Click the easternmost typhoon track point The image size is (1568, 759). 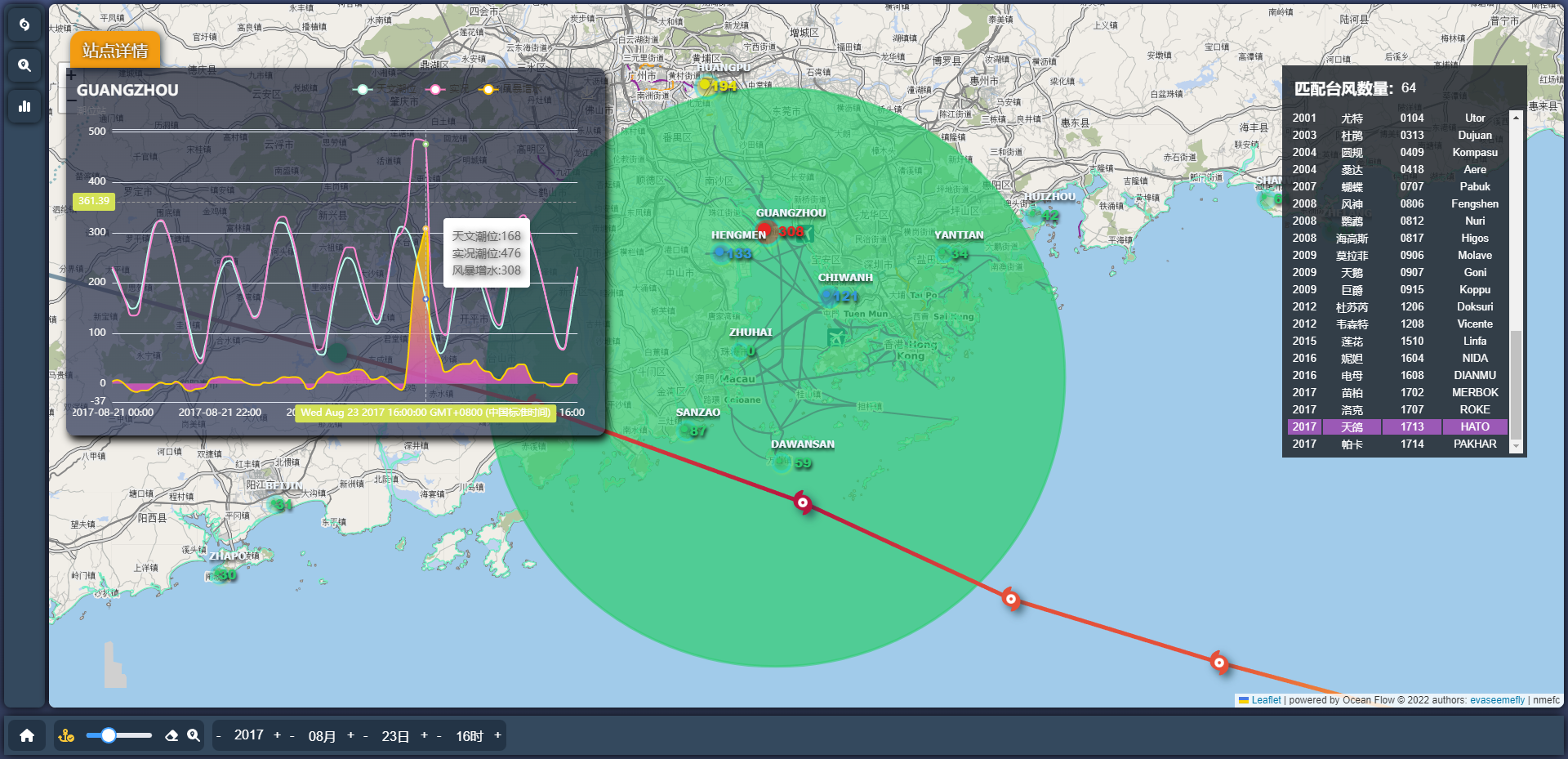click(1218, 663)
